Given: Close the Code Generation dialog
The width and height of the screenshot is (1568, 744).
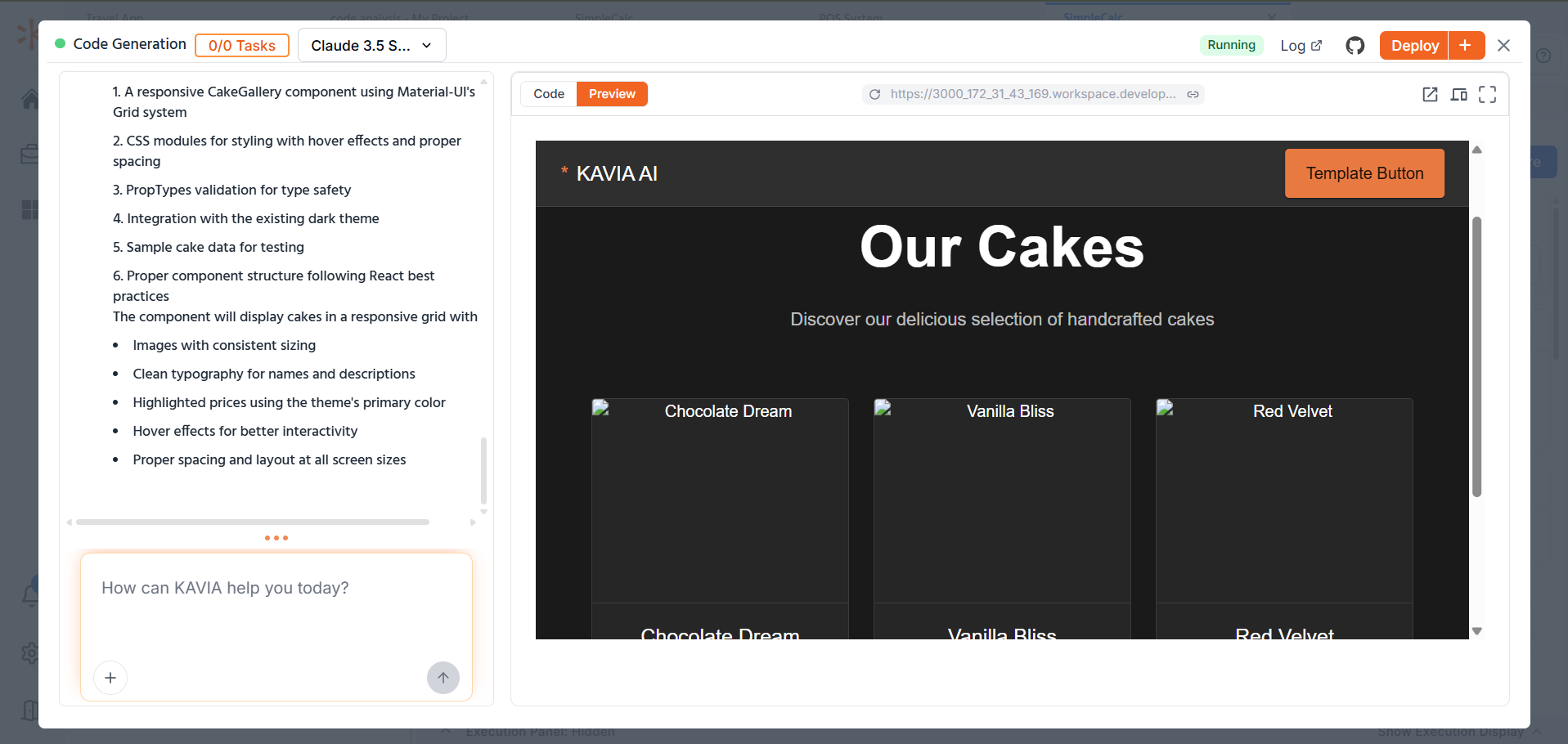Looking at the screenshot, I should [1503, 46].
